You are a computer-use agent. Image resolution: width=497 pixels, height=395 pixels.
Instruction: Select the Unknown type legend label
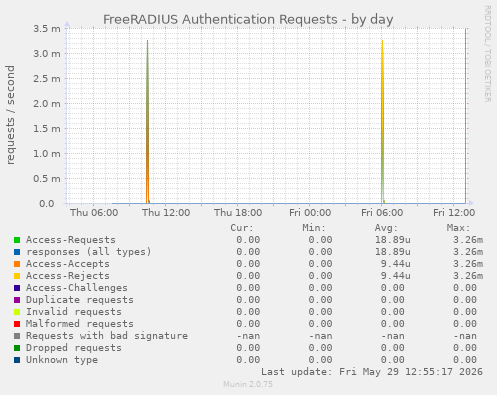tap(62, 360)
